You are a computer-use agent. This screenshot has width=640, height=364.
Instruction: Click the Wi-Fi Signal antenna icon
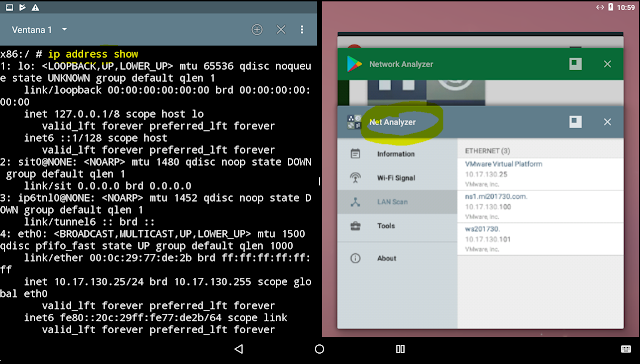point(356,178)
